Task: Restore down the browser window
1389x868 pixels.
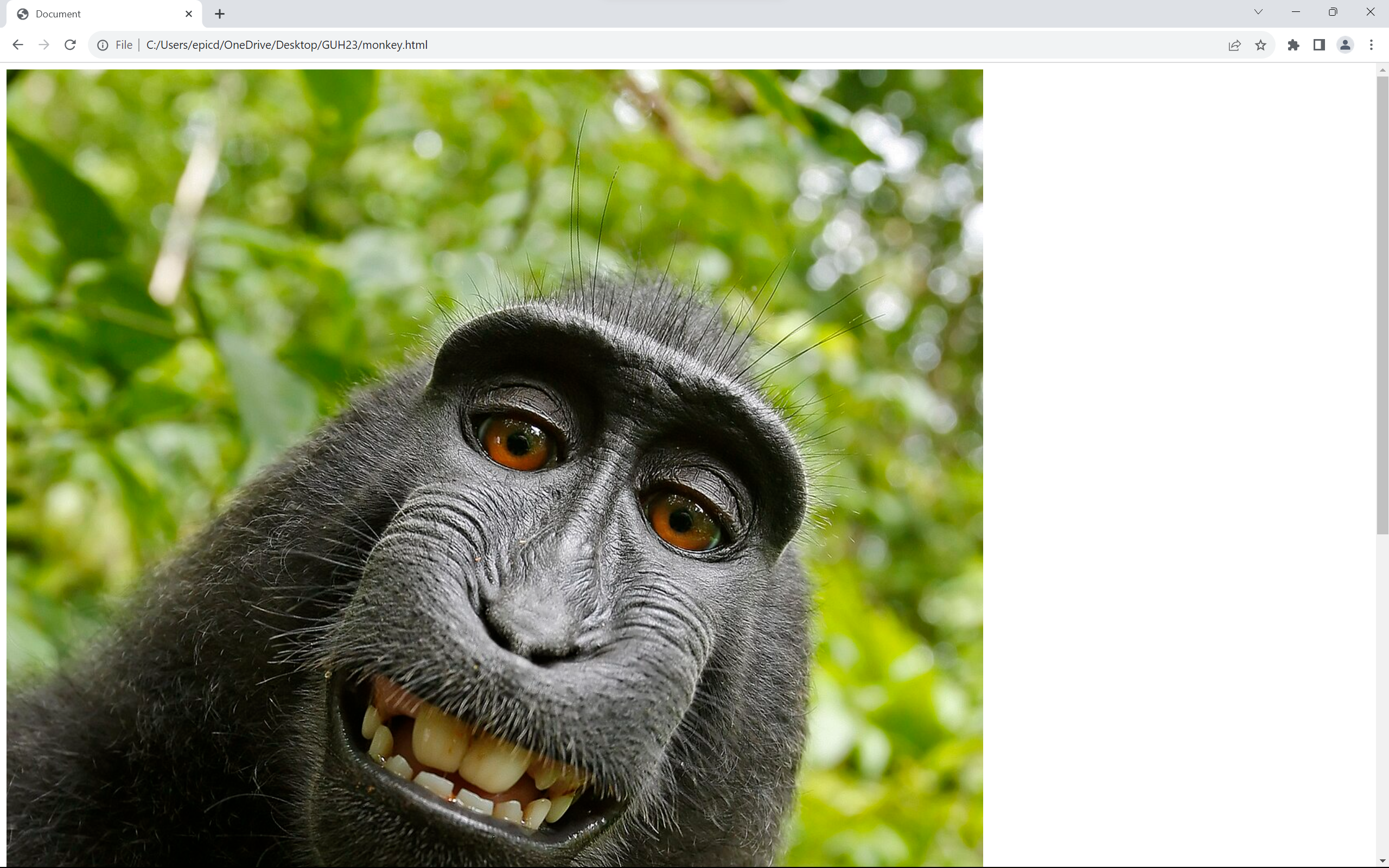Action: click(x=1333, y=12)
